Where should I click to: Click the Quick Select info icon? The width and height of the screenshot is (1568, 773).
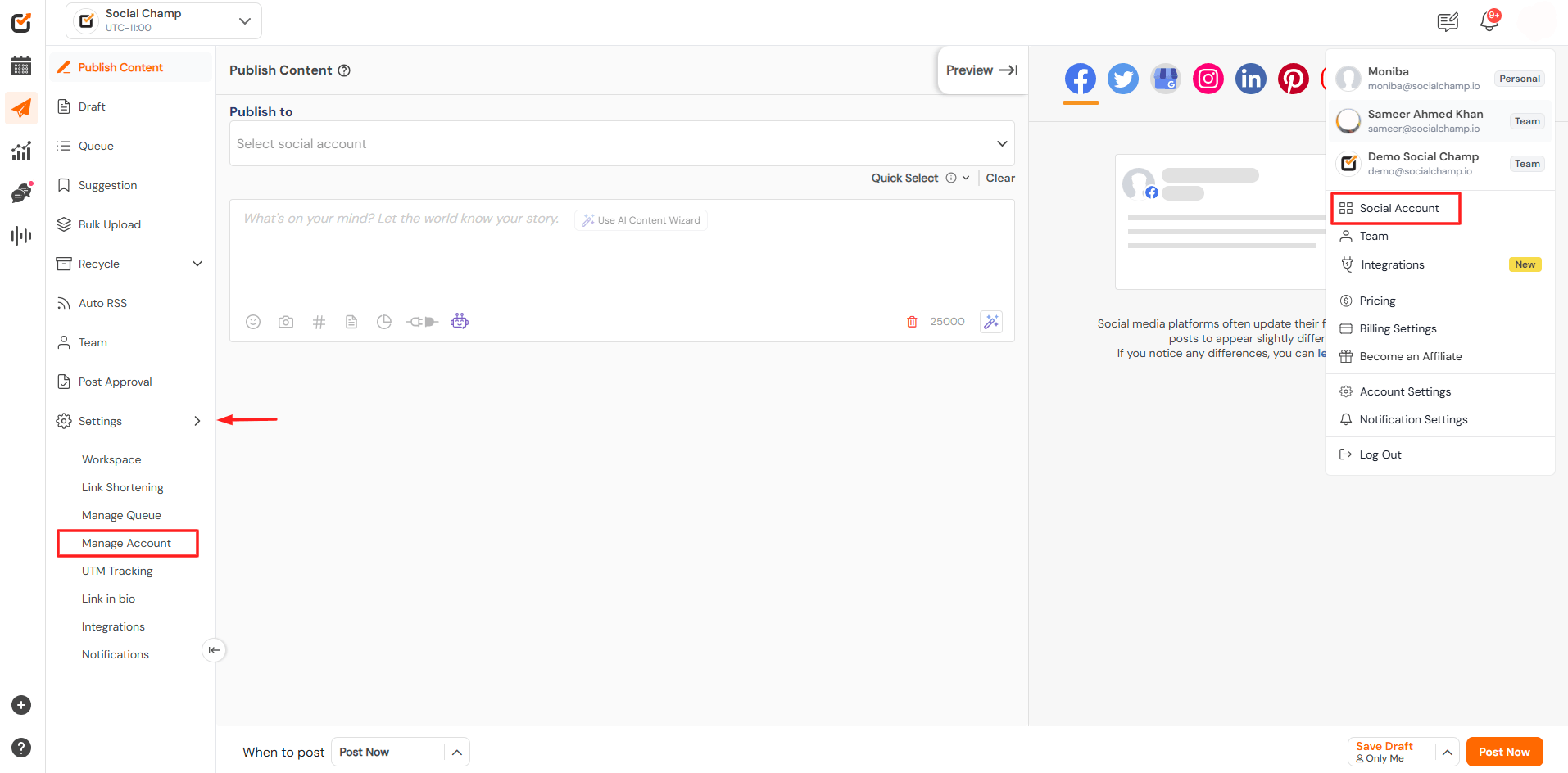coord(951,178)
